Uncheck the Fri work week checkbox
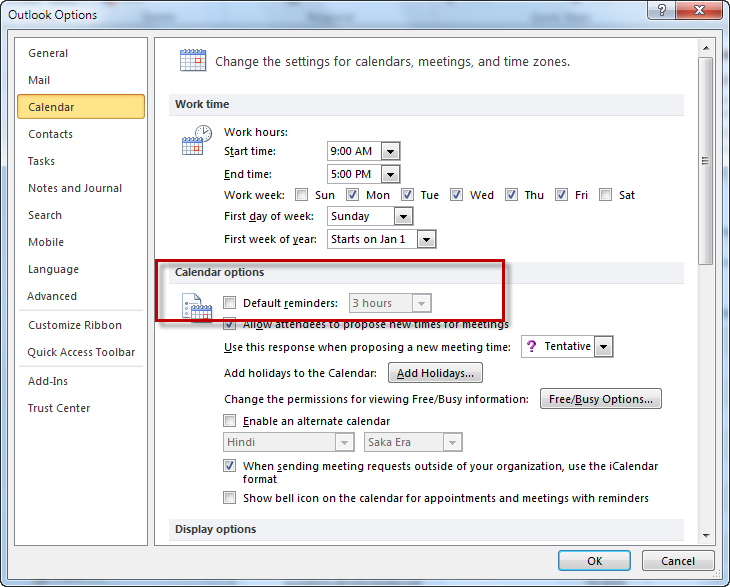Screen dimensions: 730x587 tap(561, 195)
